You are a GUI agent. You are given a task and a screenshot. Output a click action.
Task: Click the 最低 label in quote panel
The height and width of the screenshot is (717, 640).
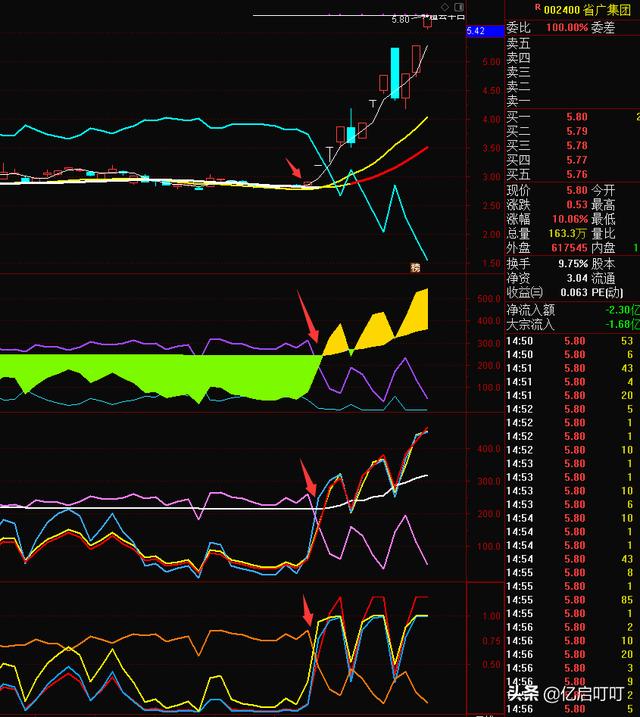pos(603,219)
